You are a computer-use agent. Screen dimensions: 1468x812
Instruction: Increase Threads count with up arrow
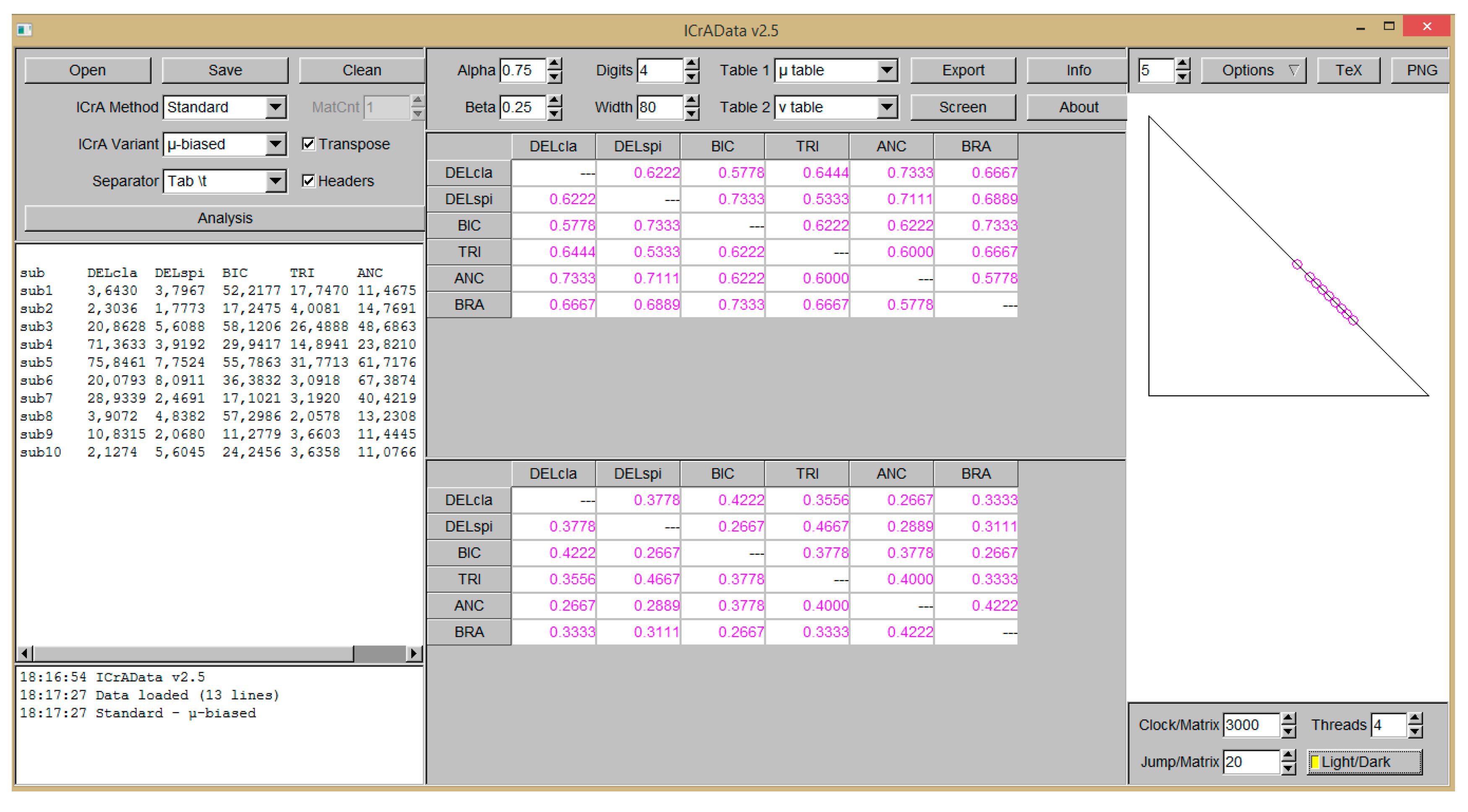coord(1414,718)
